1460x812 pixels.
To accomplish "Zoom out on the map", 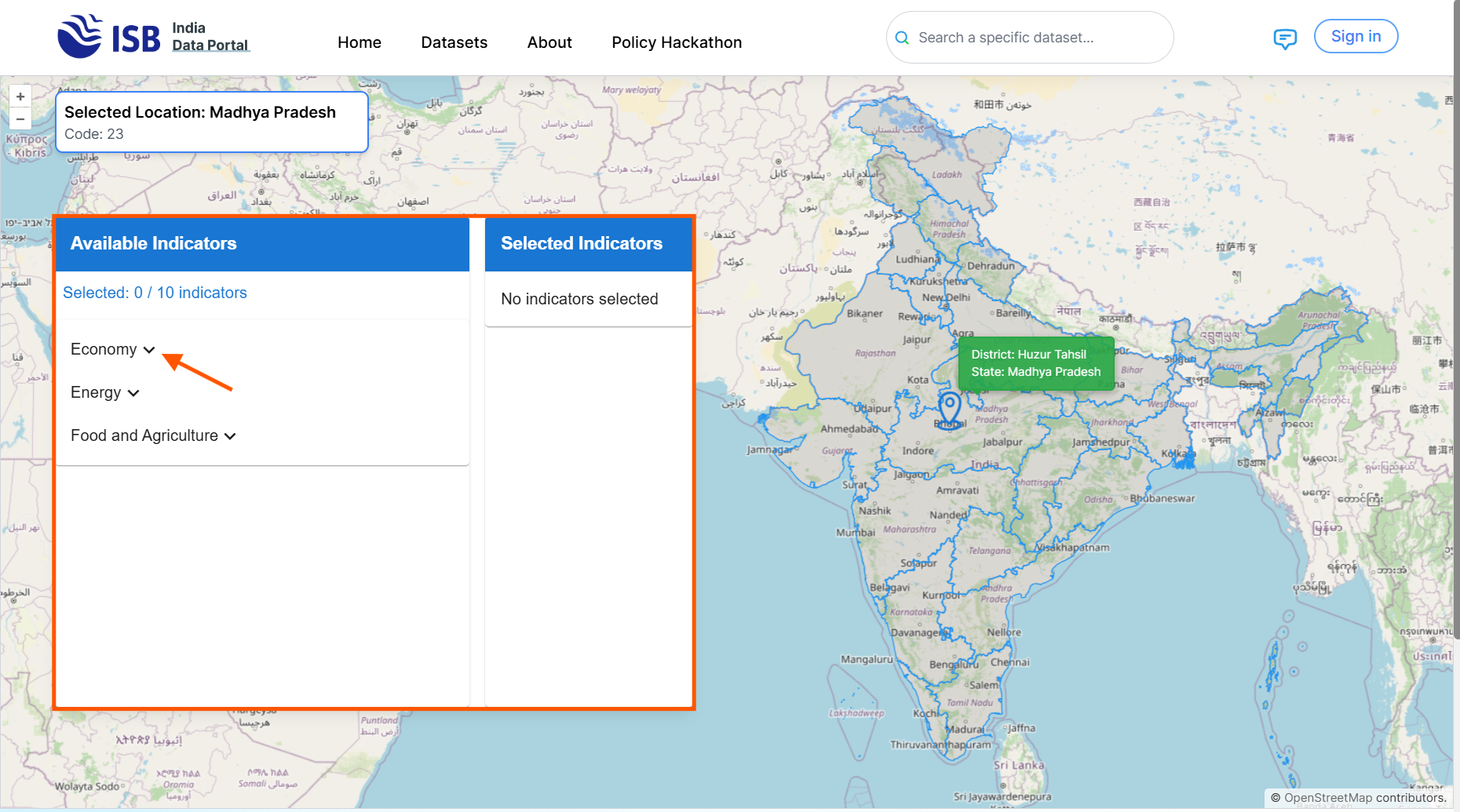I will point(20,119).
